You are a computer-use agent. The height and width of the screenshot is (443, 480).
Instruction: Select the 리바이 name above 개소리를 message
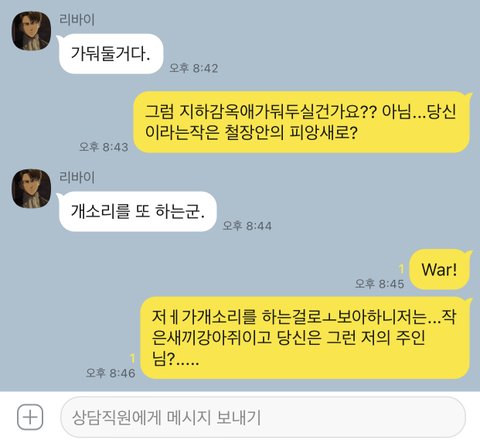(x=77, y=177)
